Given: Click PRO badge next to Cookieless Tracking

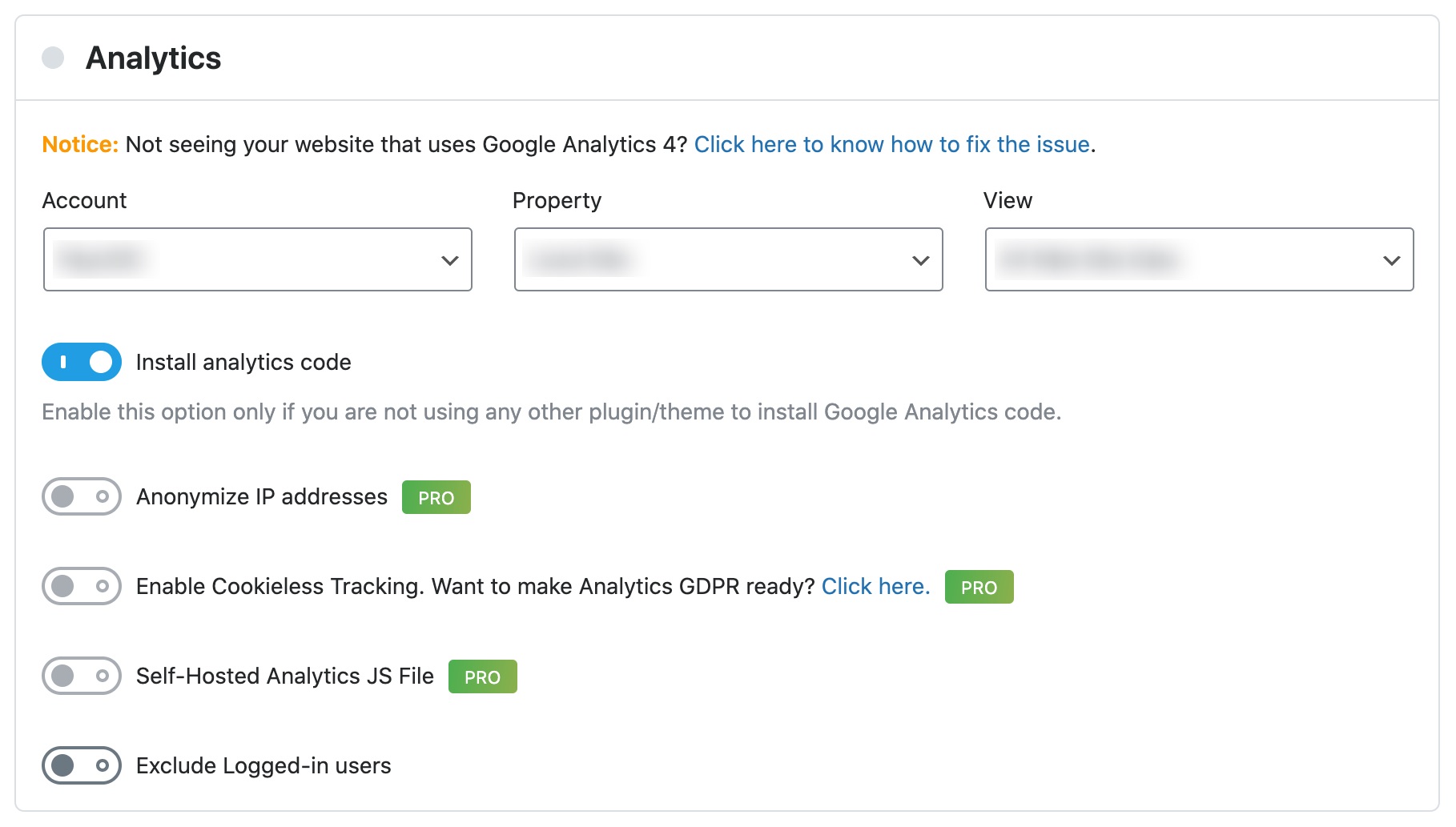Looking at the screenshot, I should pos(979,587).
